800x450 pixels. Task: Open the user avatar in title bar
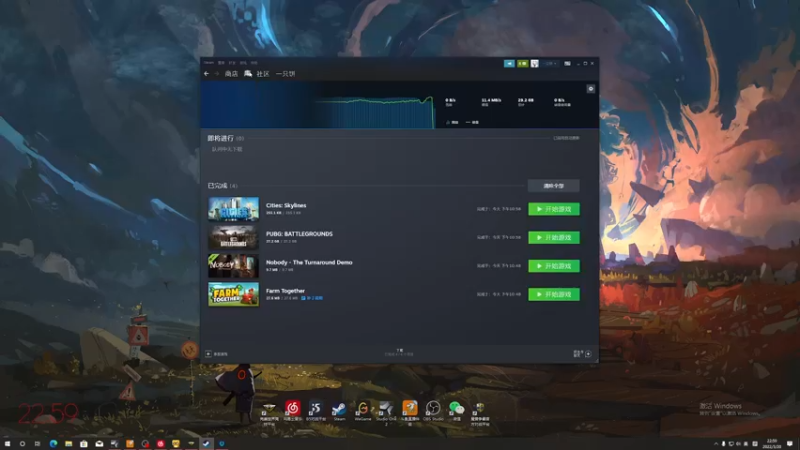pyautogui.click(x=534, y=63)
